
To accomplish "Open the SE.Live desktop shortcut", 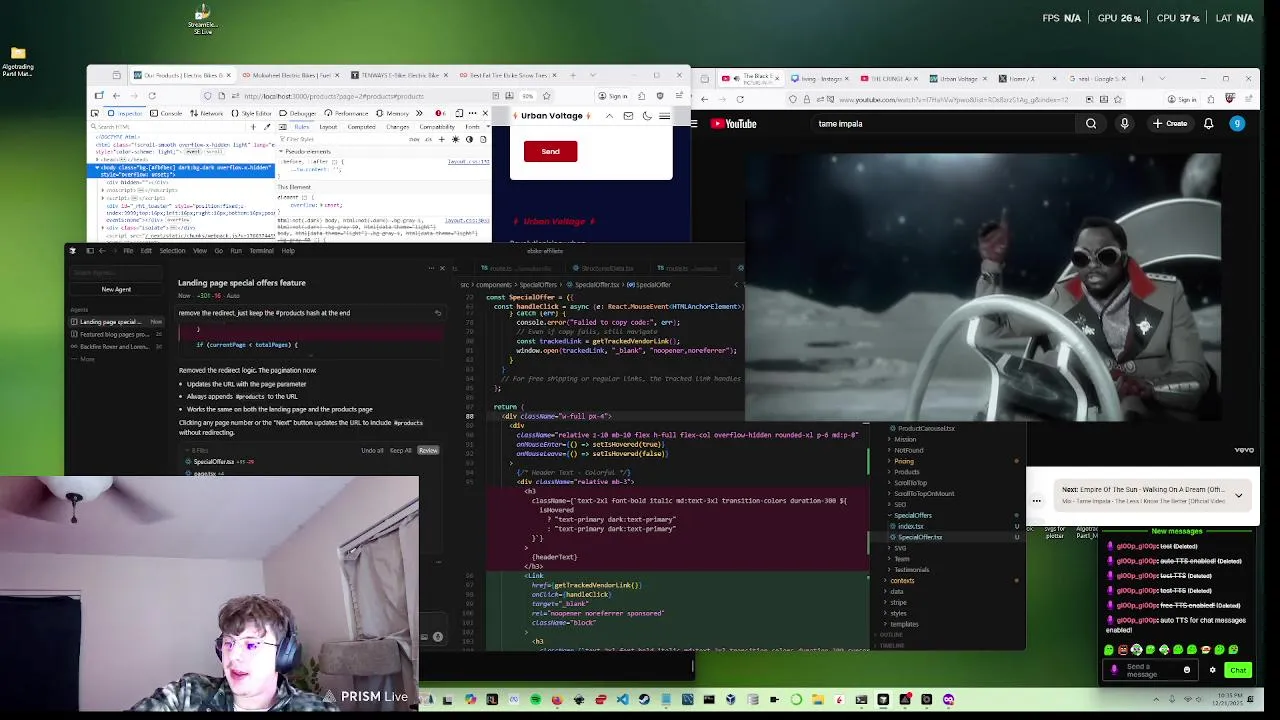I will point(202,19).
